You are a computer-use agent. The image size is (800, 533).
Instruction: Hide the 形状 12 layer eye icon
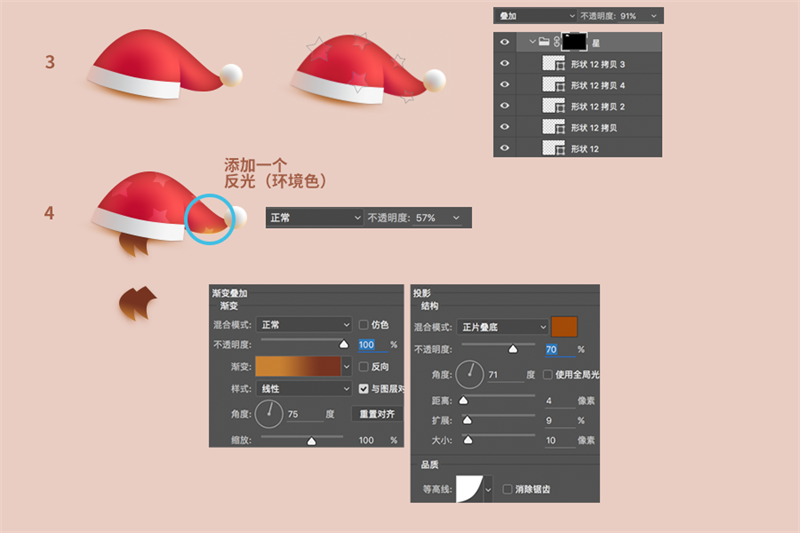[505, 148]
